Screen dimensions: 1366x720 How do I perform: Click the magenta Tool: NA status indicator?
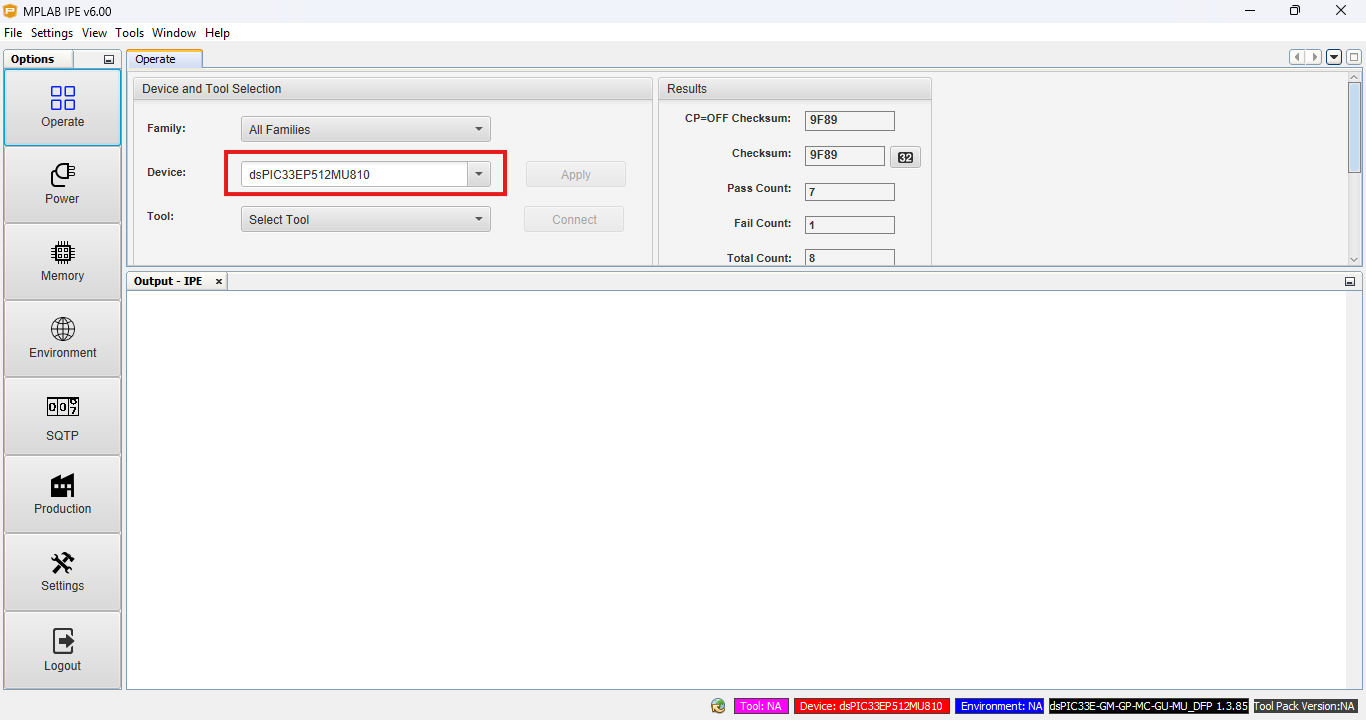click(x=761, y=706)
